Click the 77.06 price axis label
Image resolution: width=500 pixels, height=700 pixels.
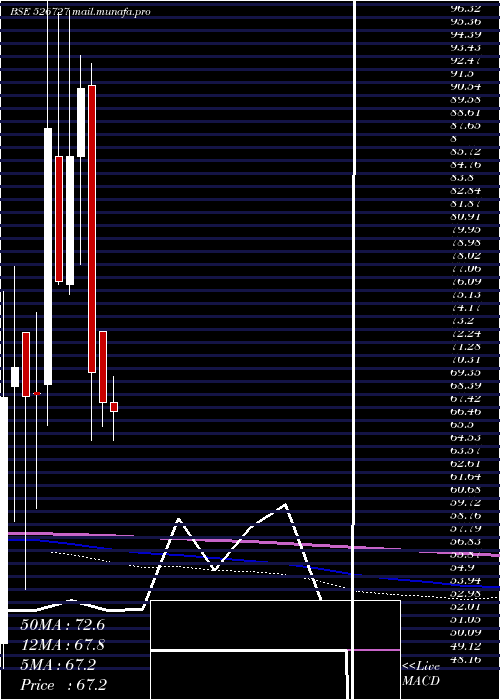click(465, 269)
